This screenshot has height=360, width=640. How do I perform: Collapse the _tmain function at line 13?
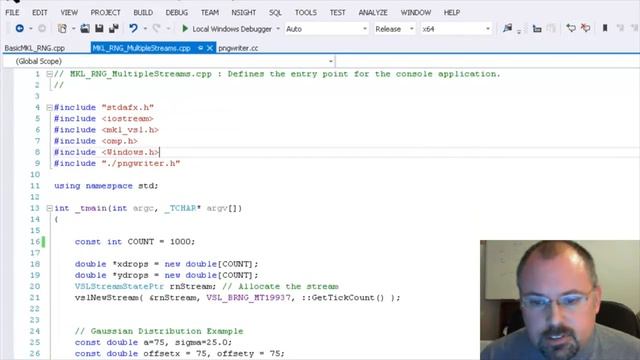[49, 208]
